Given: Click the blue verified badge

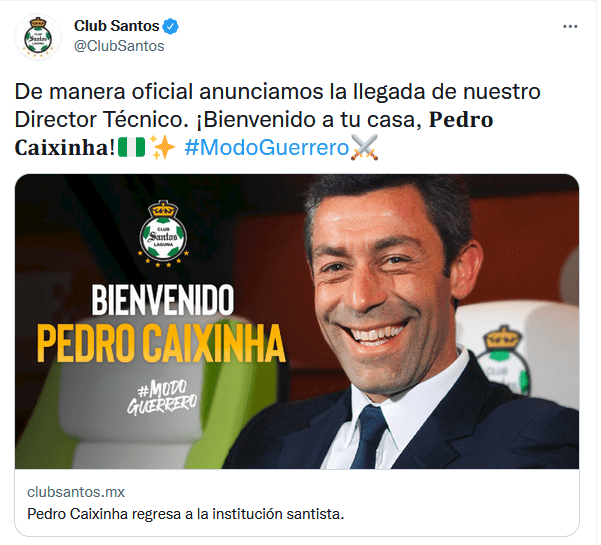Looking at the screenshot, I should [170, 26].
